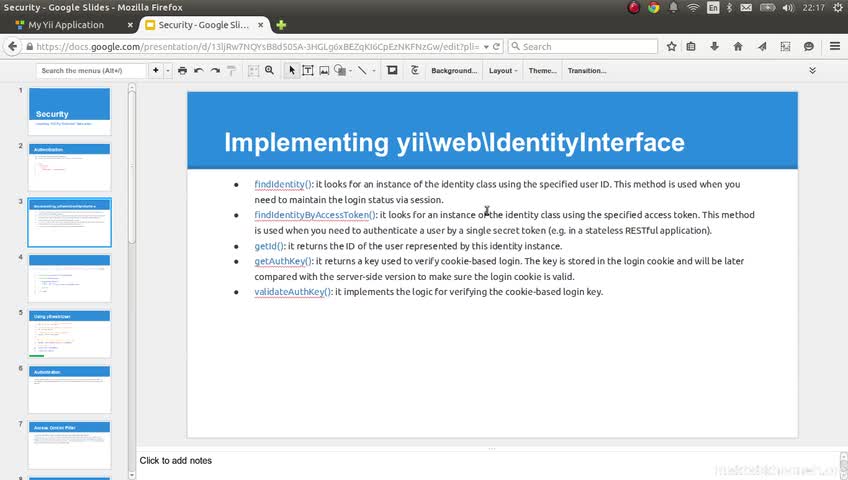Click the print icon
The height and width of the screenshot is (480, 848).
point(182,70)
